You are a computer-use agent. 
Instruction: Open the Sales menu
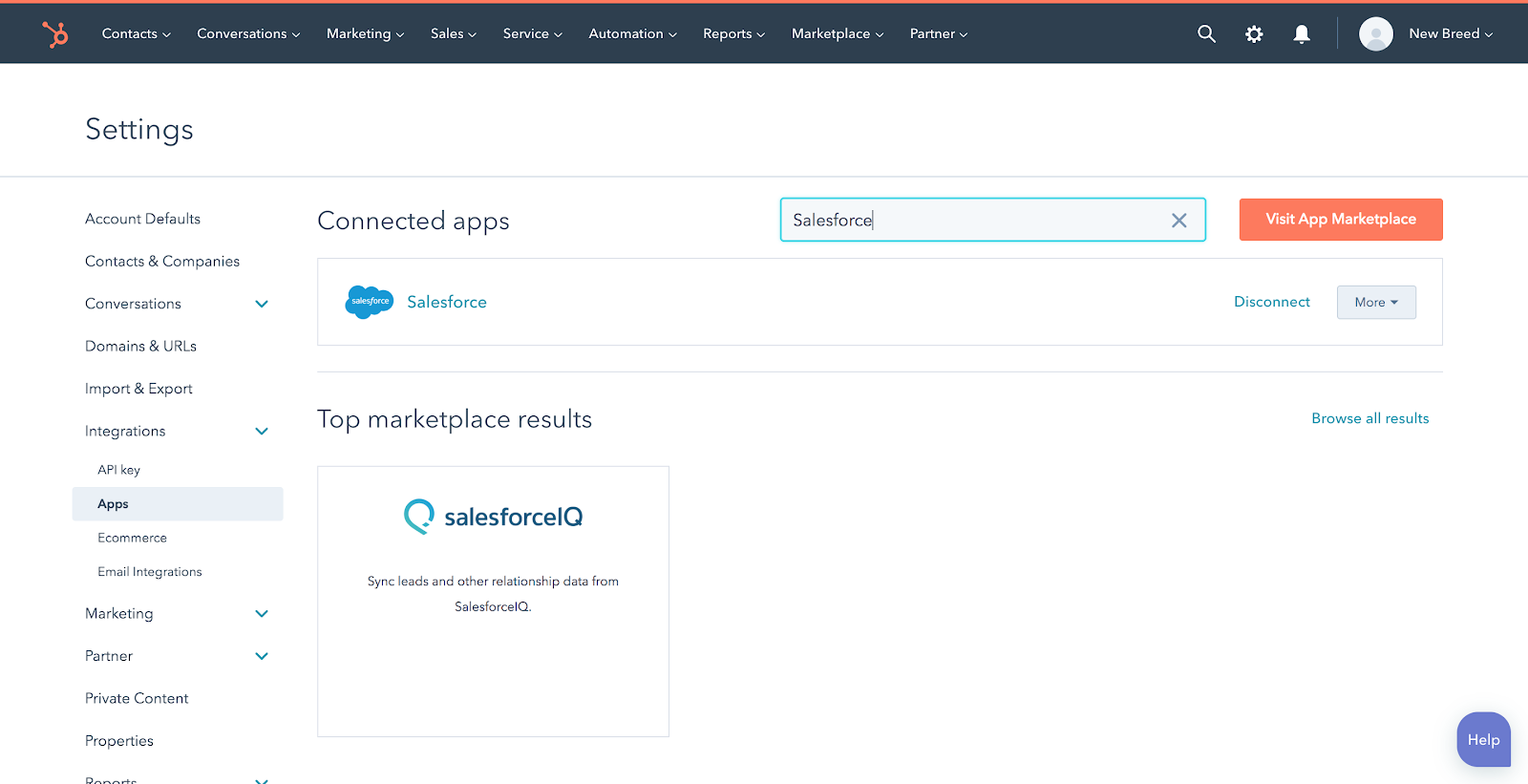click(453, 33)
